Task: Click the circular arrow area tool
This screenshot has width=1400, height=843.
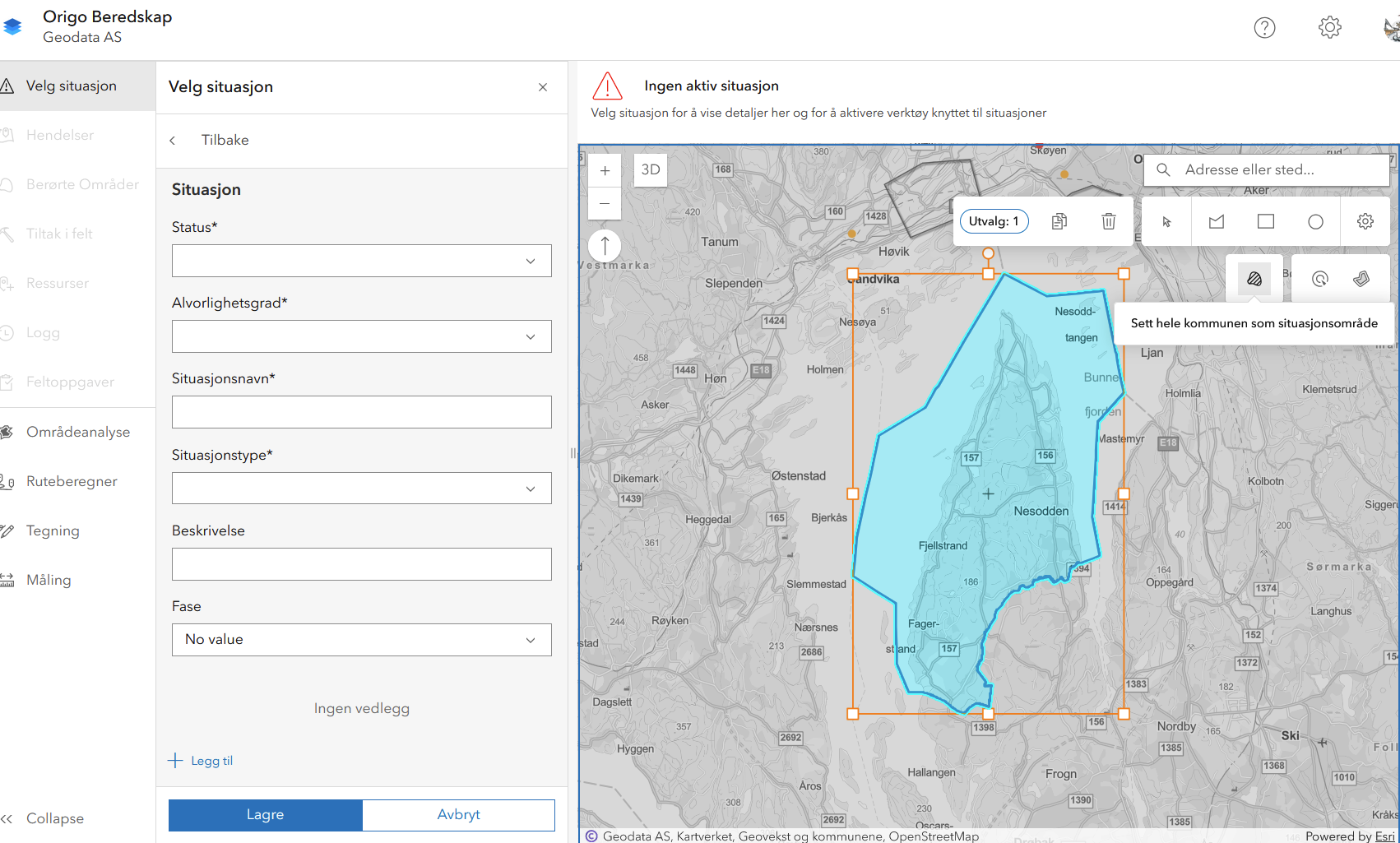Action: point(1320,279)
